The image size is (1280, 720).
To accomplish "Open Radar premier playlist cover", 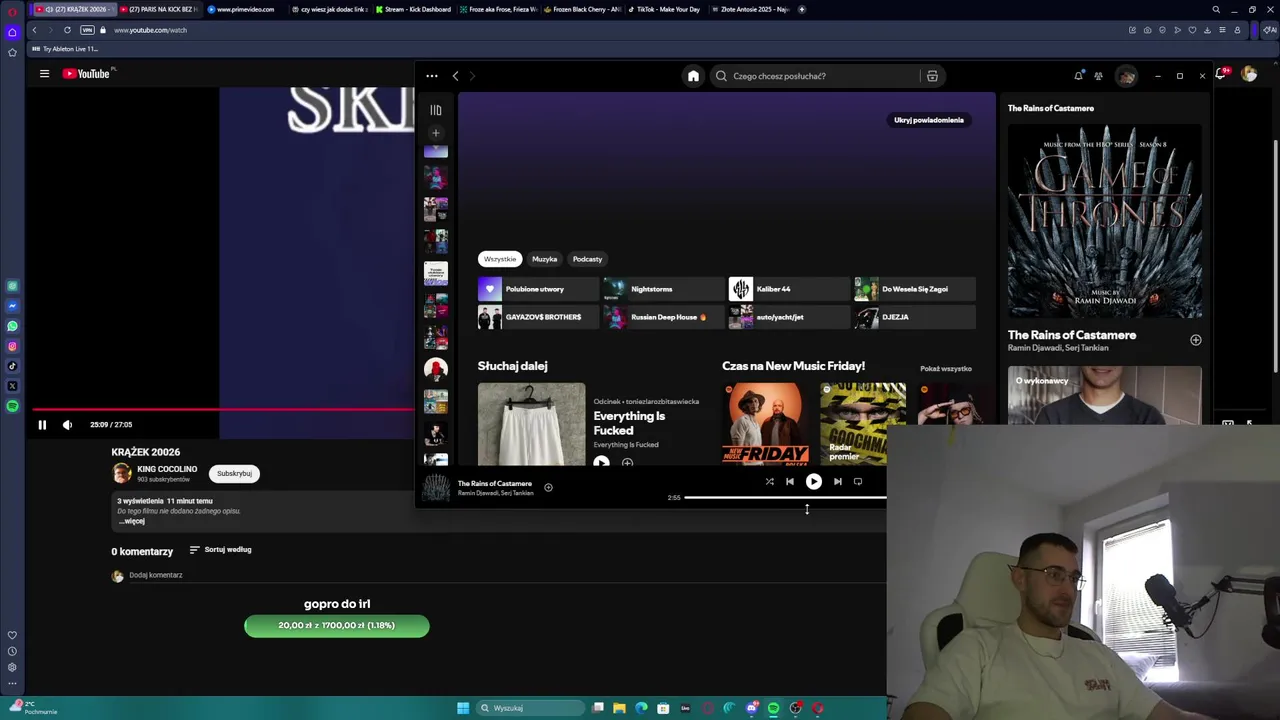I will (x=863, y=424).
